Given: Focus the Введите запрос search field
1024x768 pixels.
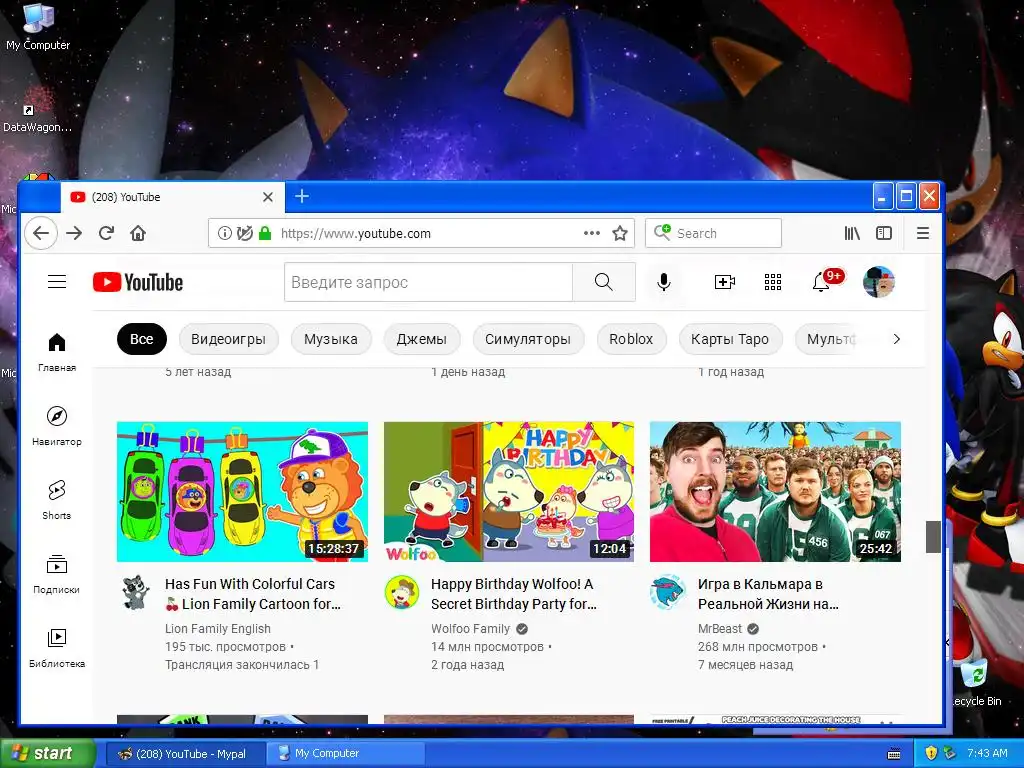Looking at the screenshot, I should tap(428, 282).
